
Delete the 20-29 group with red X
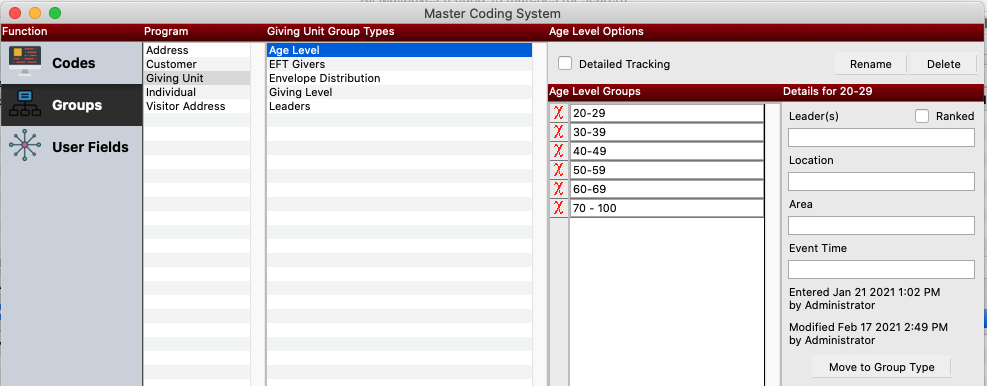558,113
